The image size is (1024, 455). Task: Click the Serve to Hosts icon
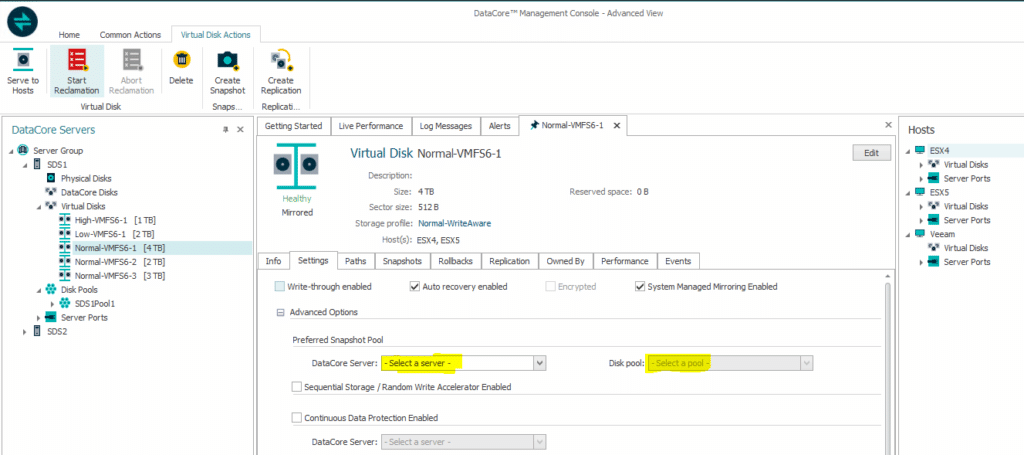(x=23, y=60)
